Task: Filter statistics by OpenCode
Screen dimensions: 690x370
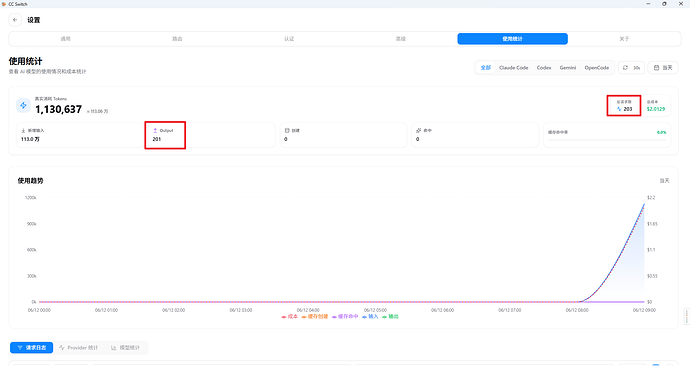Action: click(x=597, y=68)
